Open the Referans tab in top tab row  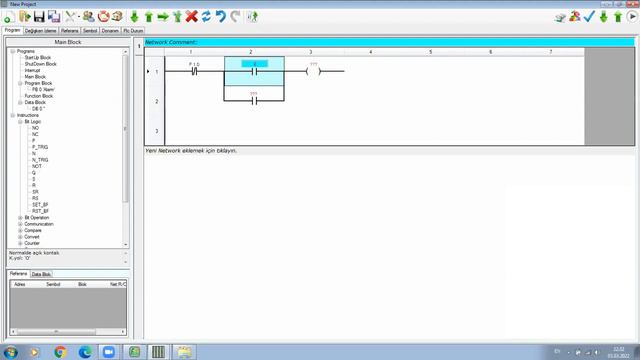69,31
